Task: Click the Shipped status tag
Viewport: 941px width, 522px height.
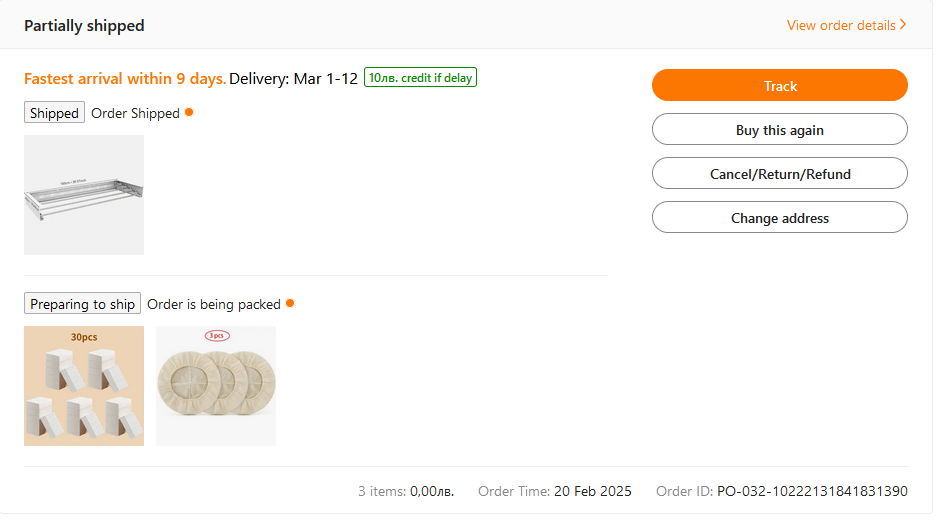Action: (54, 113)
